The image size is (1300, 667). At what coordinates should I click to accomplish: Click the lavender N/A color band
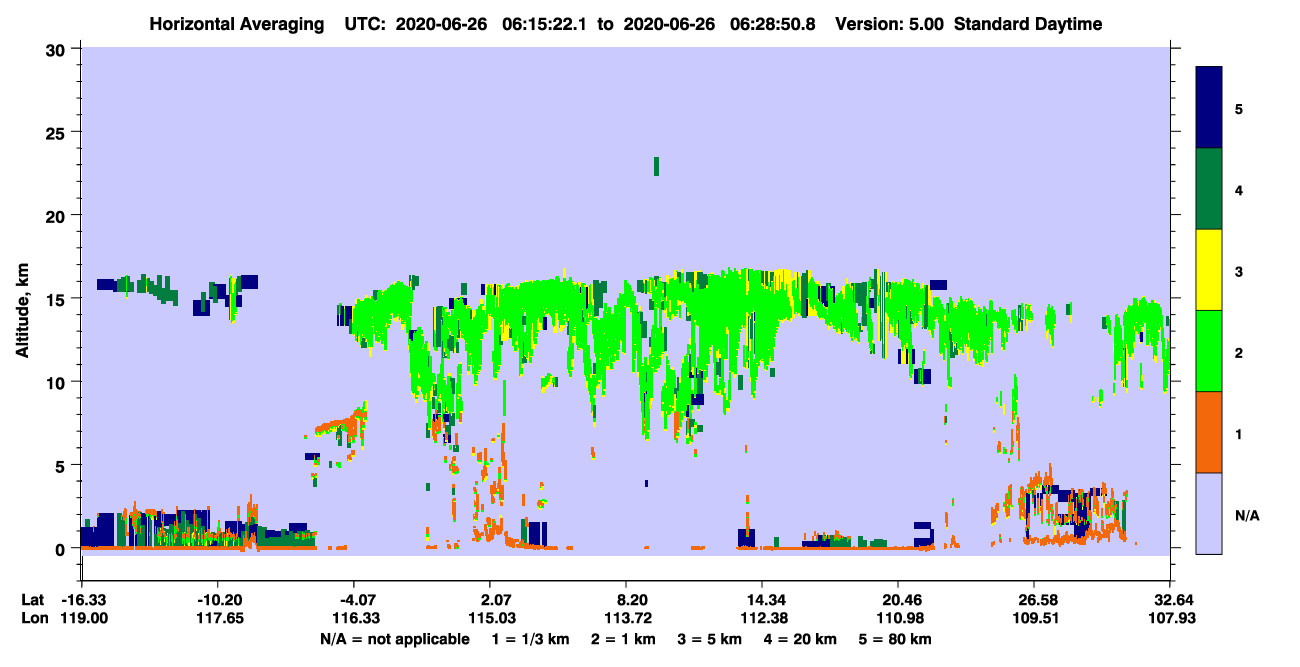click(1209, 512)
